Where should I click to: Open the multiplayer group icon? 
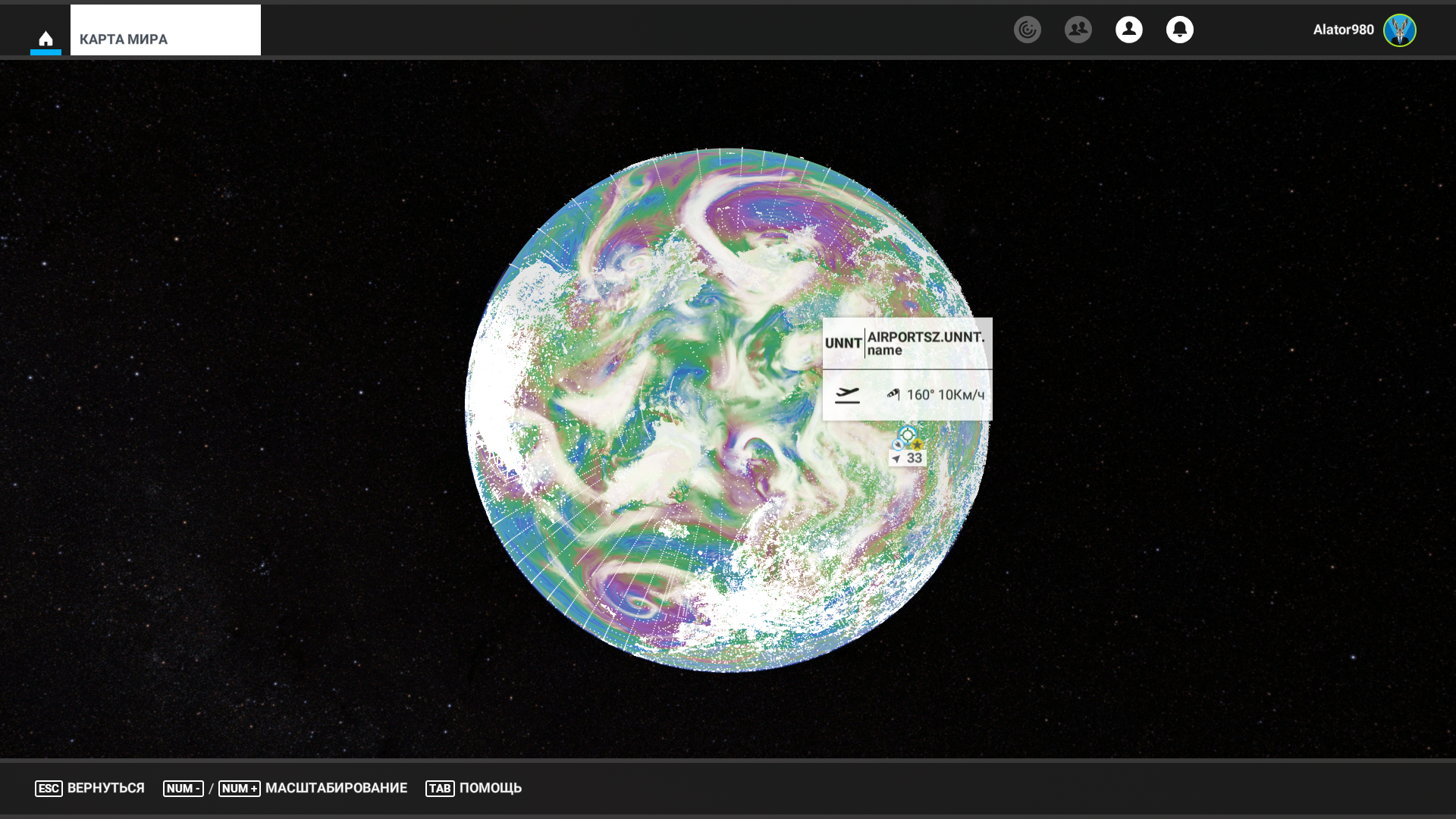1078,30
